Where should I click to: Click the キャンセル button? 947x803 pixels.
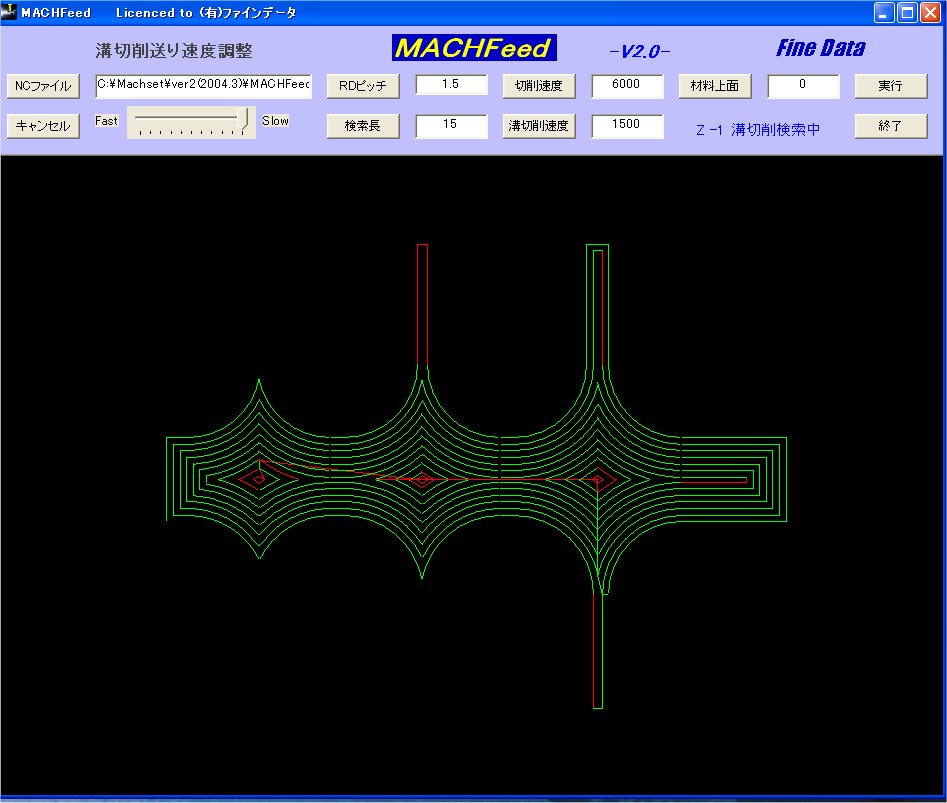click(x=43, y=126)
